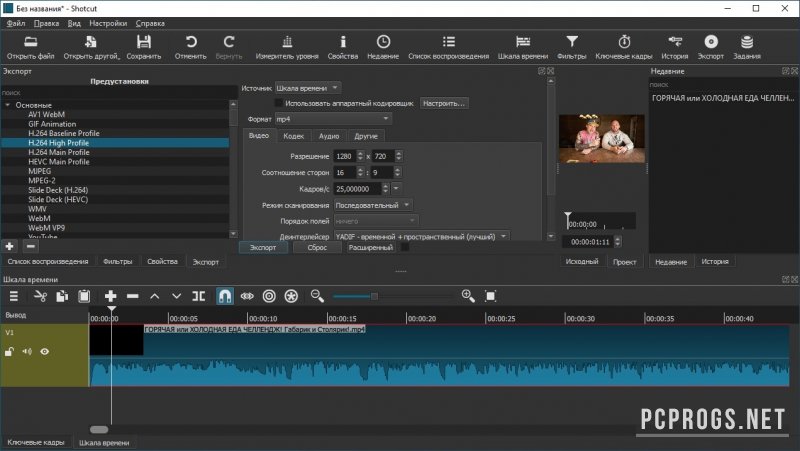This screenshot has height=451, width=800.
Task: Click timeline horizontal scrollbar handle
Action: click(99, 430)
